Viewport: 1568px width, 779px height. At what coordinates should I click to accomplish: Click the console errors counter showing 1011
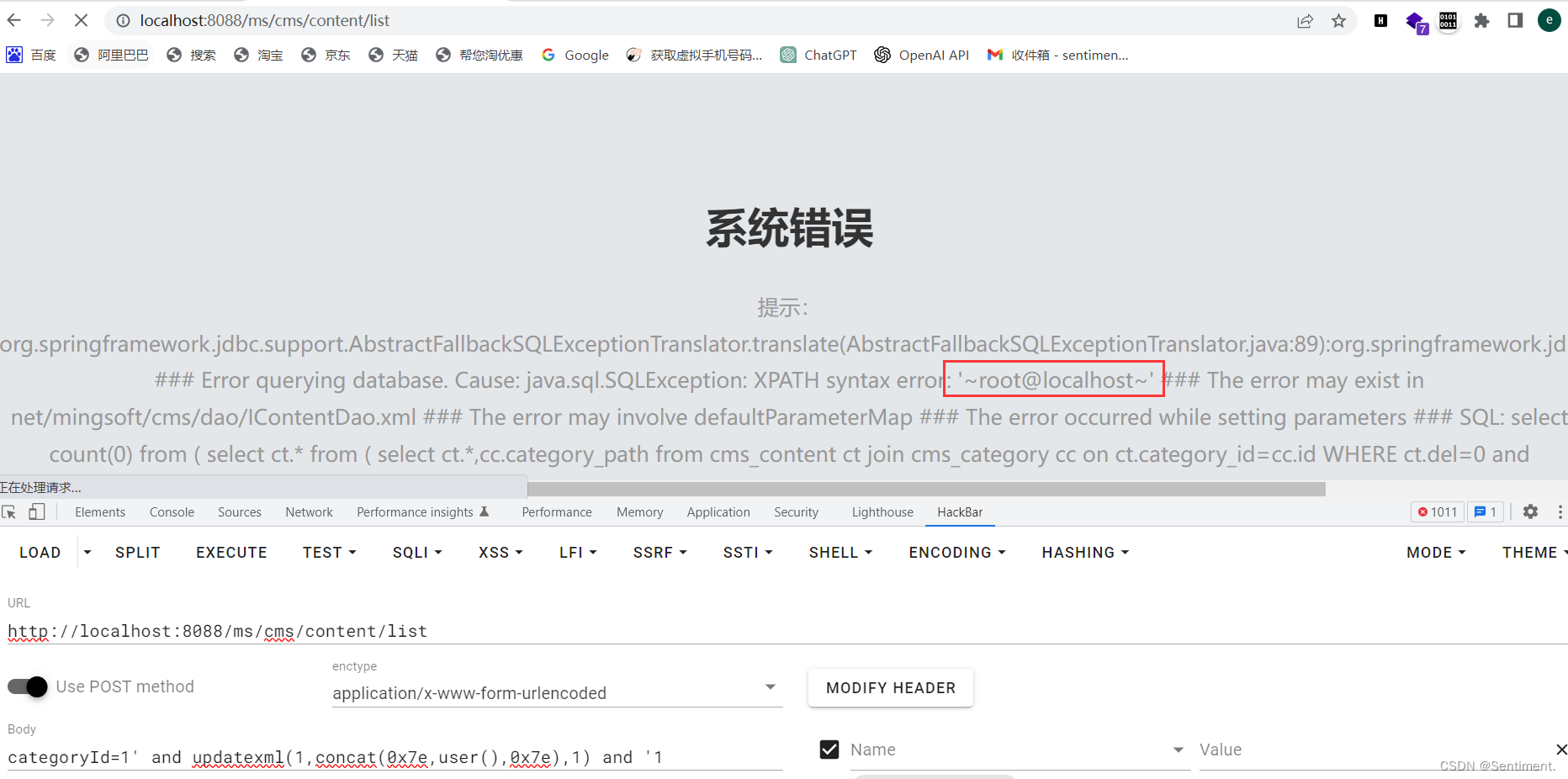[x=1437, y=511]
